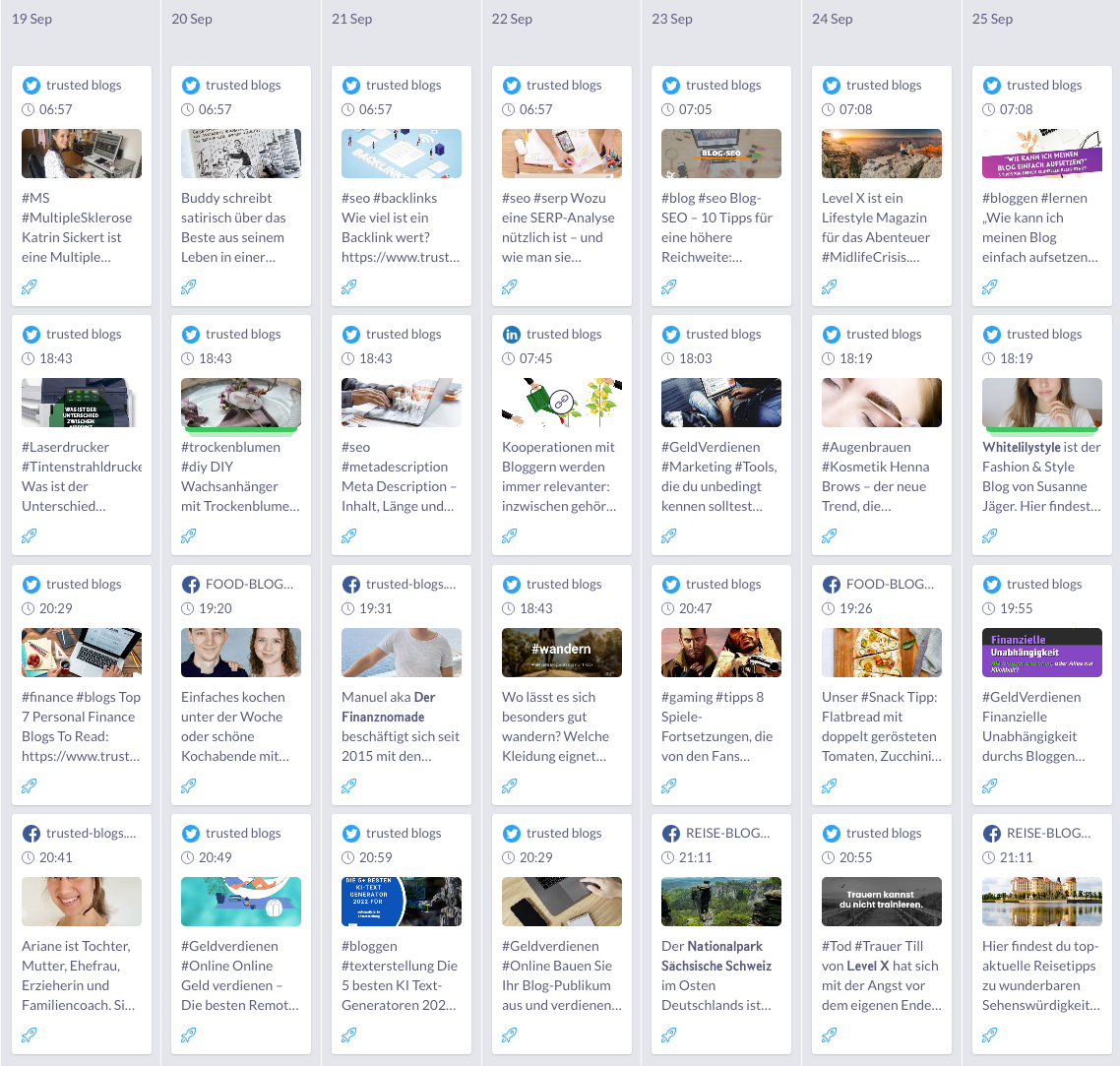Click the Twitter icon on the 20:47 gaming post
Viewport: 1120px width, 1066px height.
click(x=671, y=585)
